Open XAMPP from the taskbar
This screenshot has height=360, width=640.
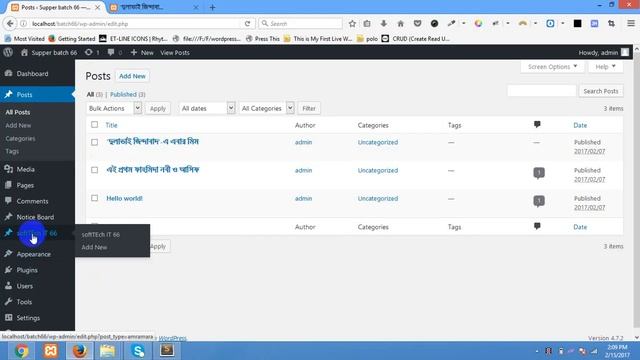(51, 351)
